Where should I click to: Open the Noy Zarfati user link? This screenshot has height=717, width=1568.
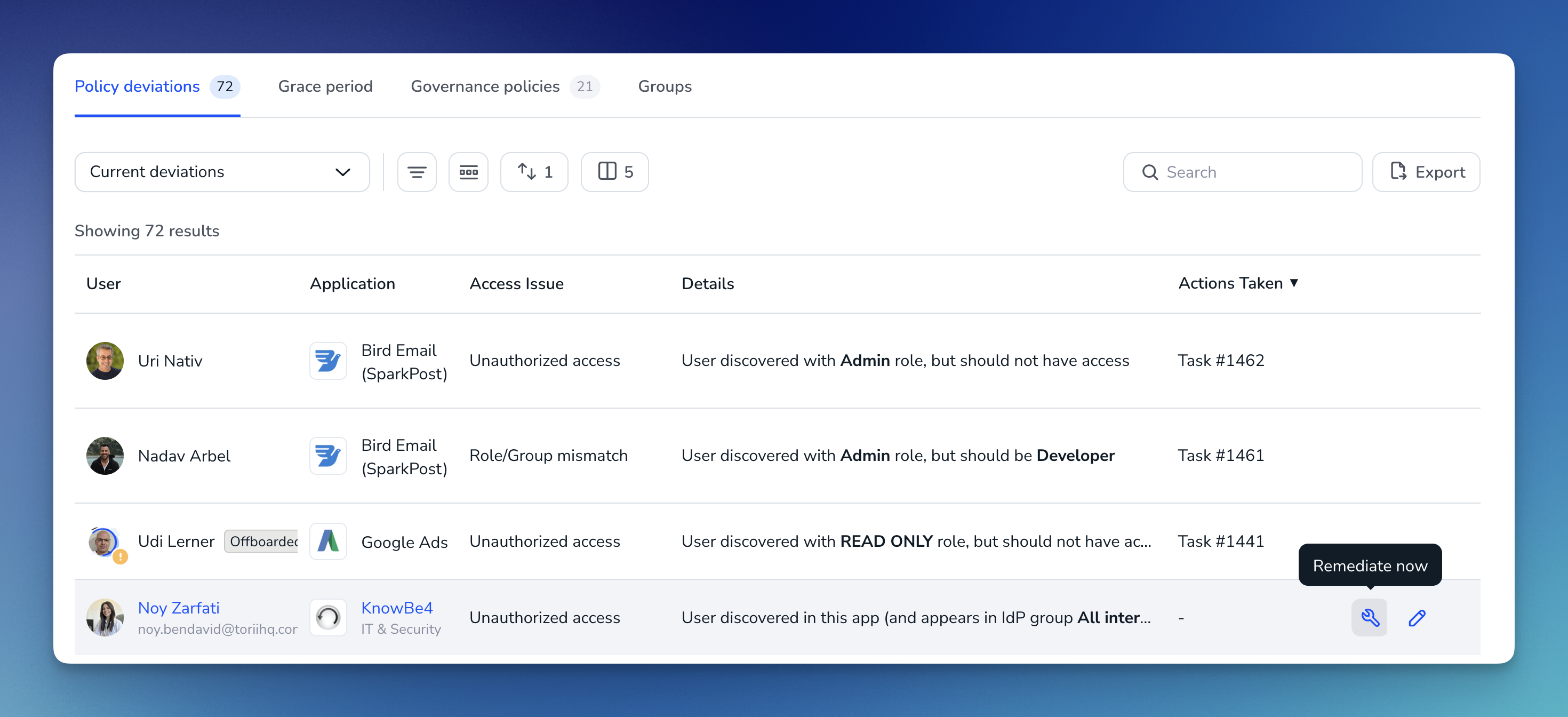tap(178, 608)
